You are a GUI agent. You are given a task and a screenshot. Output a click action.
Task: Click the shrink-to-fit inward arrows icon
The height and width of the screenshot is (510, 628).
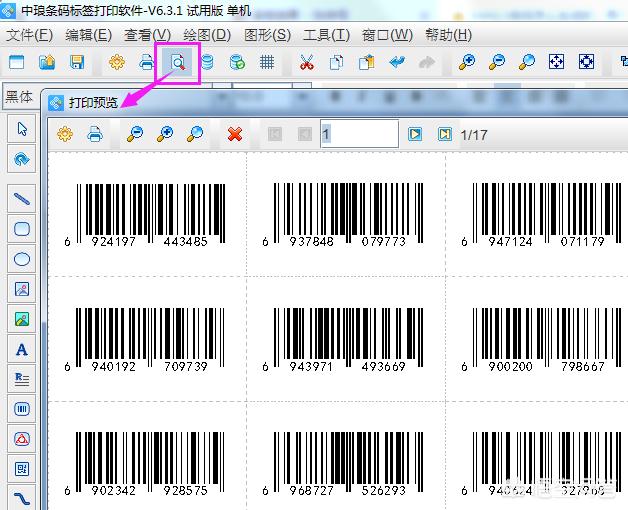point(586,62)
